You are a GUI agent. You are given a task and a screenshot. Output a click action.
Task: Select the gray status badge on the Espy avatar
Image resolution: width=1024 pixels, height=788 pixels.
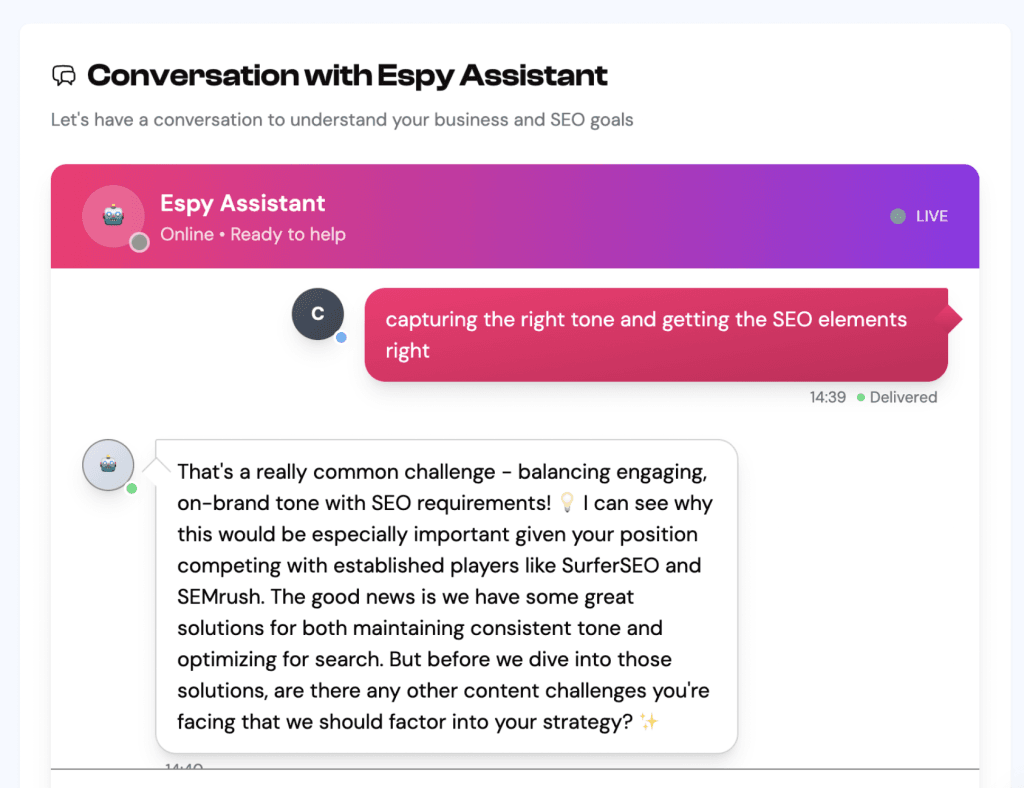[139, 242]
